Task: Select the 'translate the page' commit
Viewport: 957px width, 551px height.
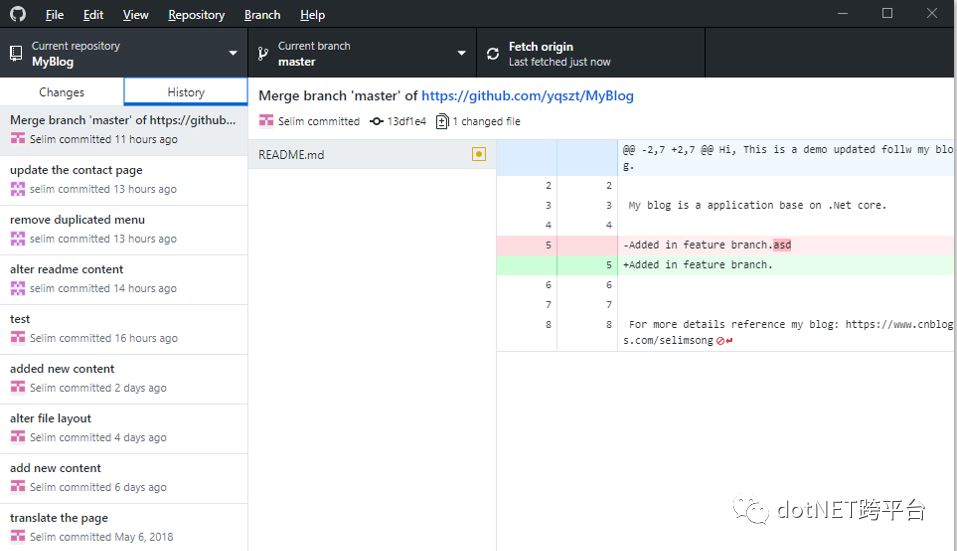Action: [x=124, y=528]
